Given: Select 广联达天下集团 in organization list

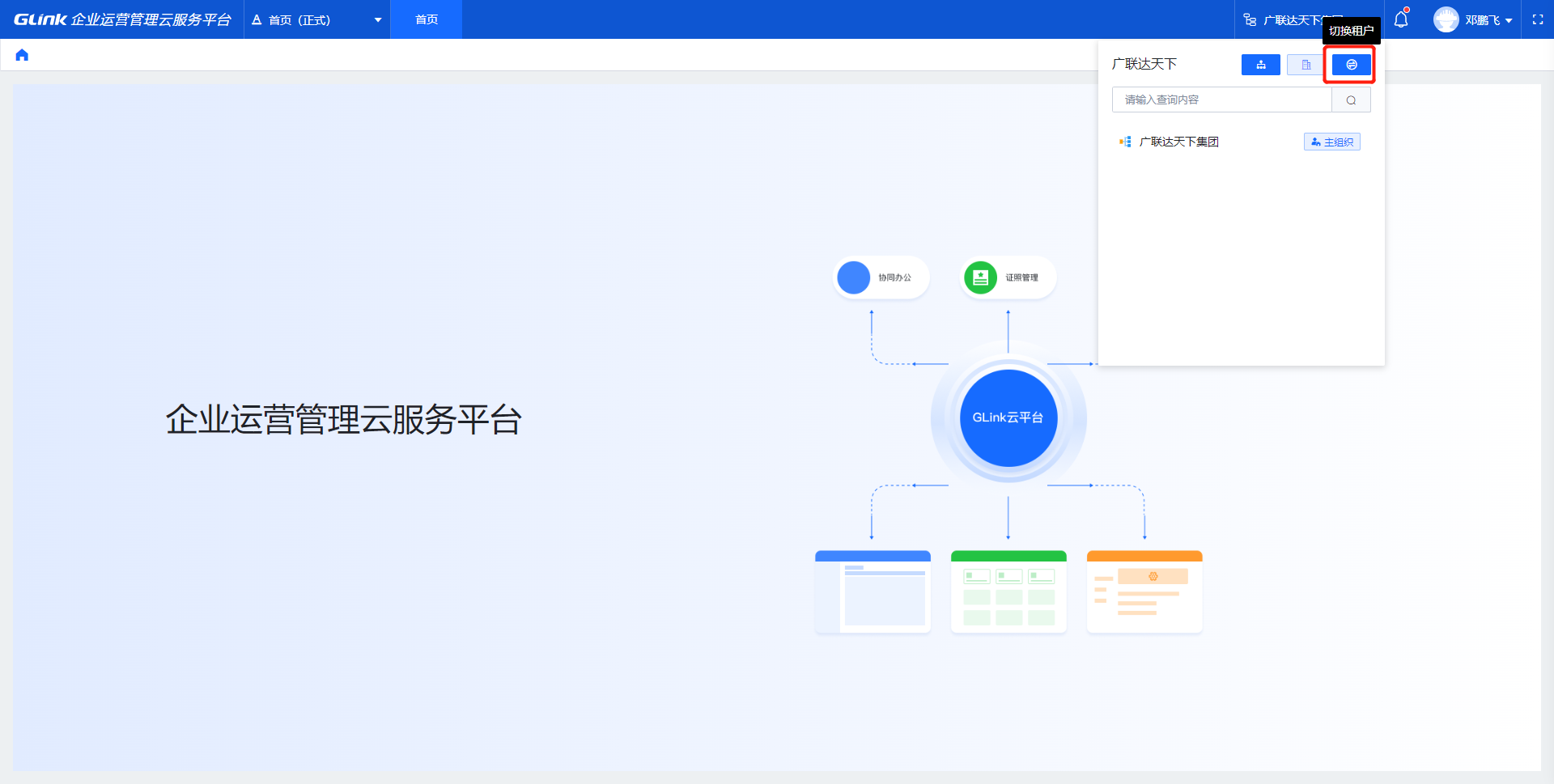Looking at the screenshot, I should coord(1178,142).
